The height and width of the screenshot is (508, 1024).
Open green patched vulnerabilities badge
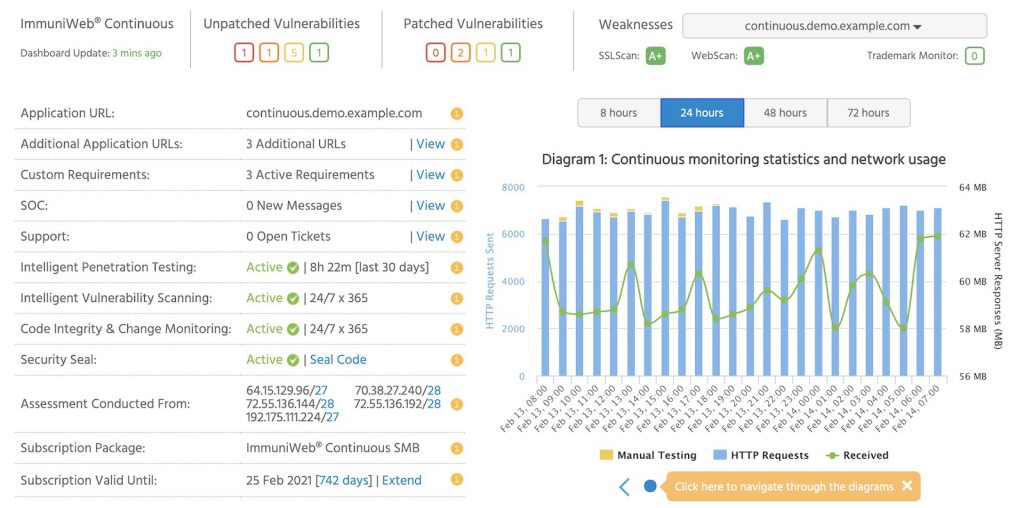click(511, 53)
